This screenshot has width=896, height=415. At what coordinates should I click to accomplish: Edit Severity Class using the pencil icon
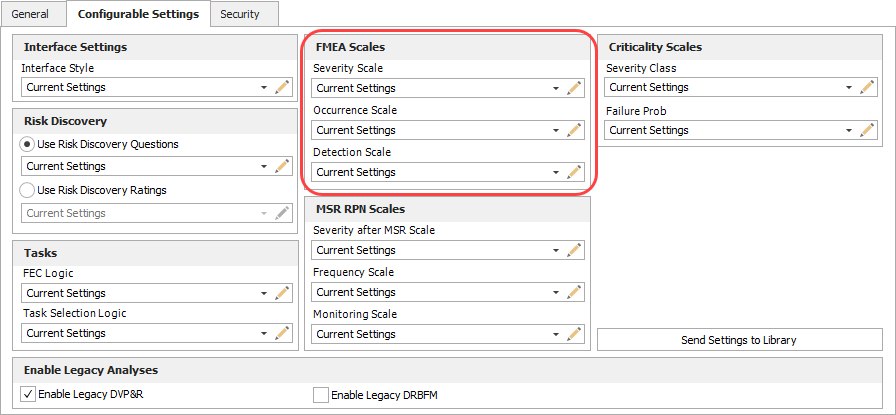point(867,87)
